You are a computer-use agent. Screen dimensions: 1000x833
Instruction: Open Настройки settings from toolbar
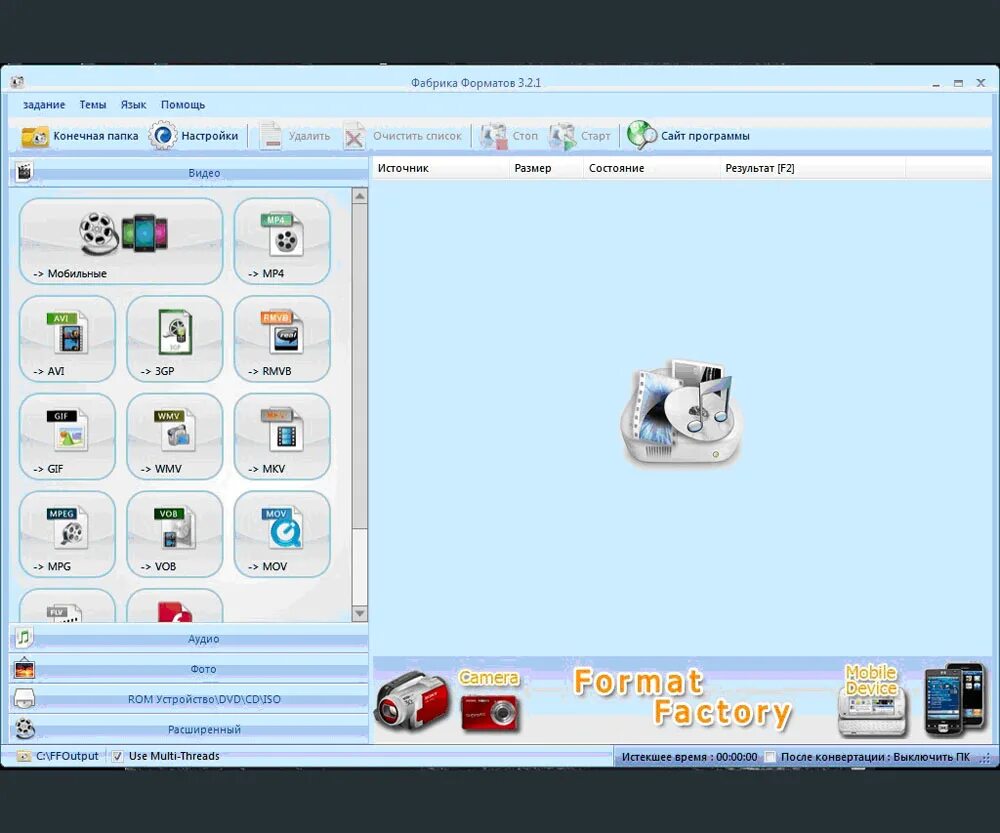point(194,136)
